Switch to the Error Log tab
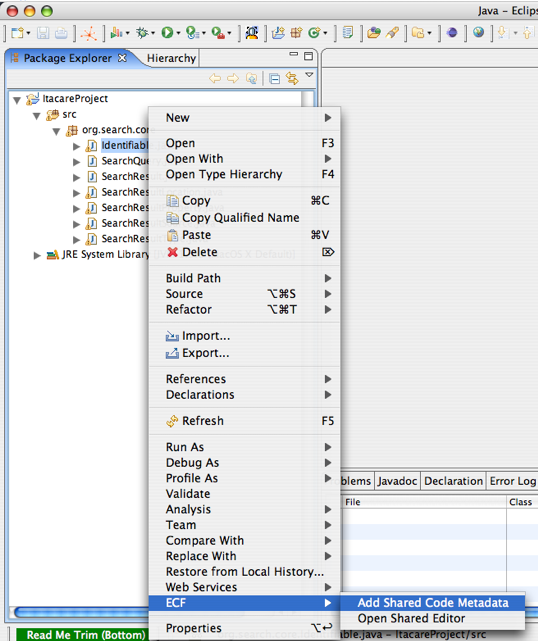The width and height of the screenshot is (538, 641). pyautogui.click(x=513, y=481)
